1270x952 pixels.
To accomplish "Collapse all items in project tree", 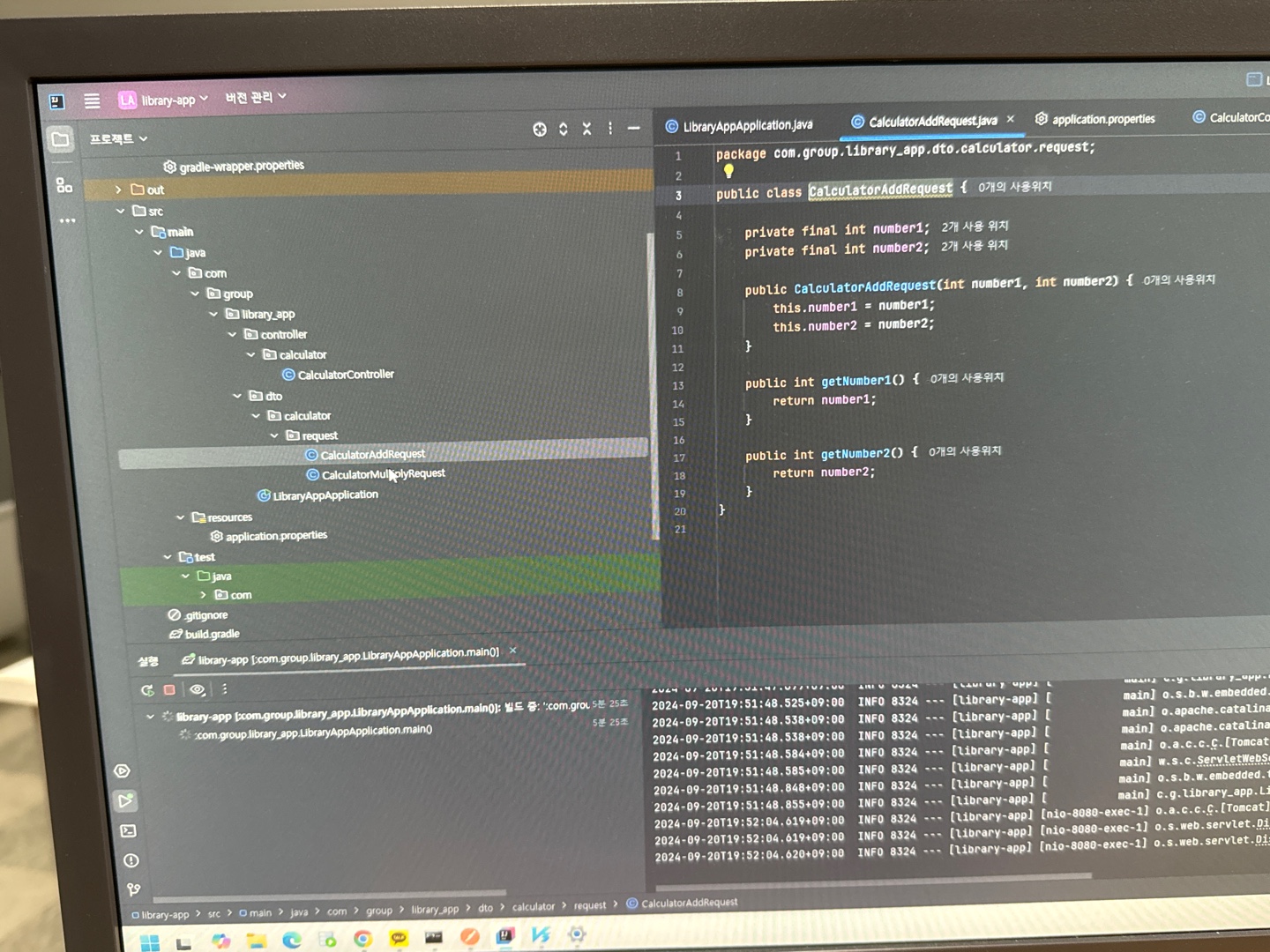I will (x=586, y=129).
